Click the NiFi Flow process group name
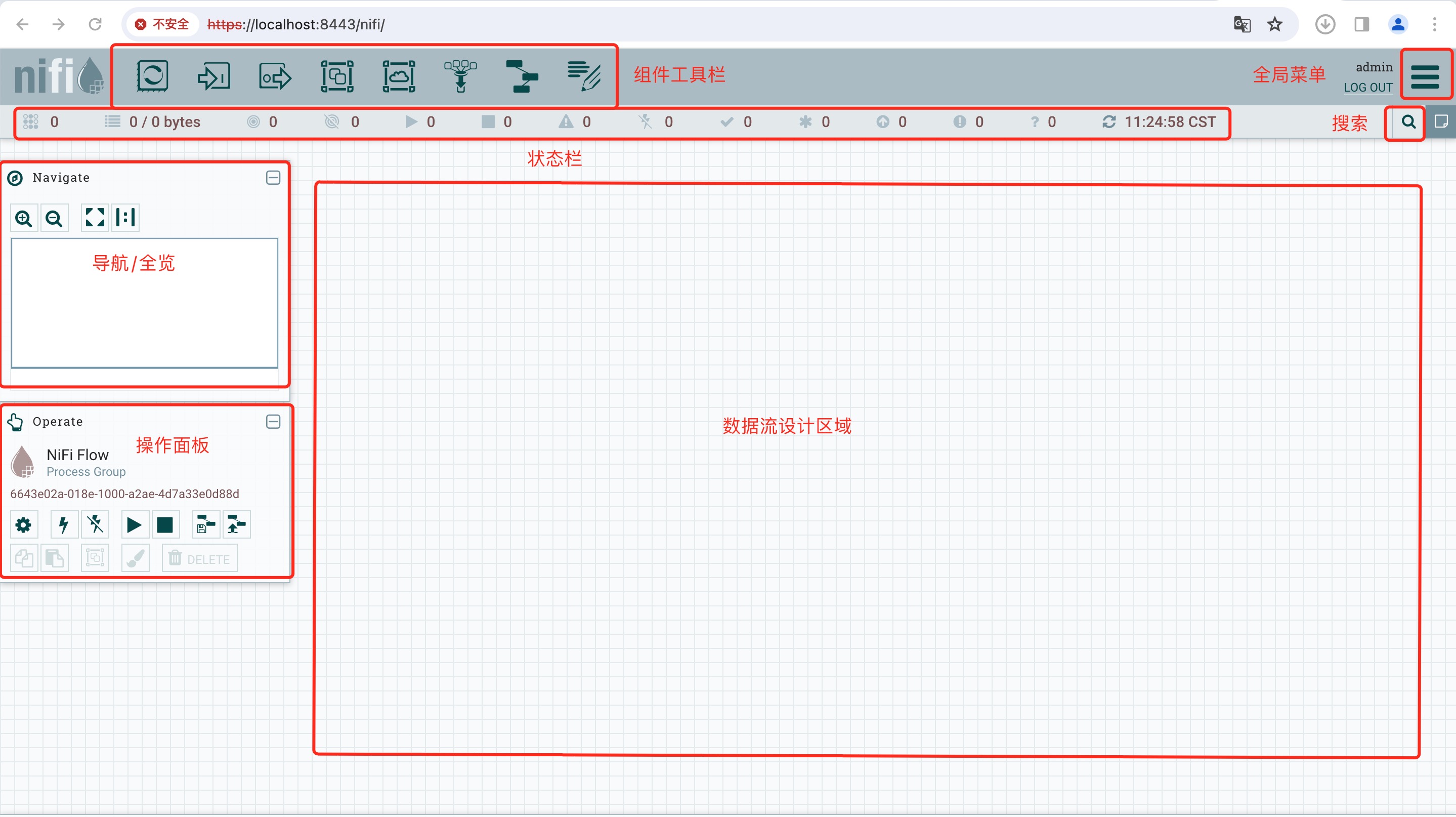Screen dimensions: 1456x817 tap(77, 455)
